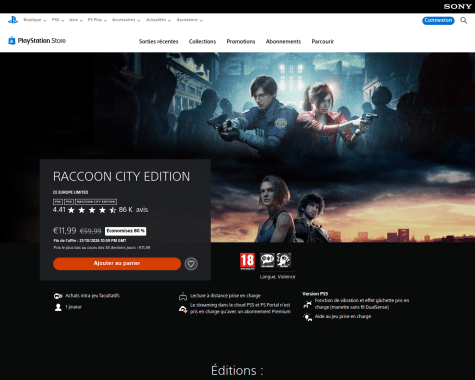Click the PEGI bad language descriptor icon
This screenshot has height=380, width=475.
(x=267, y=260)
